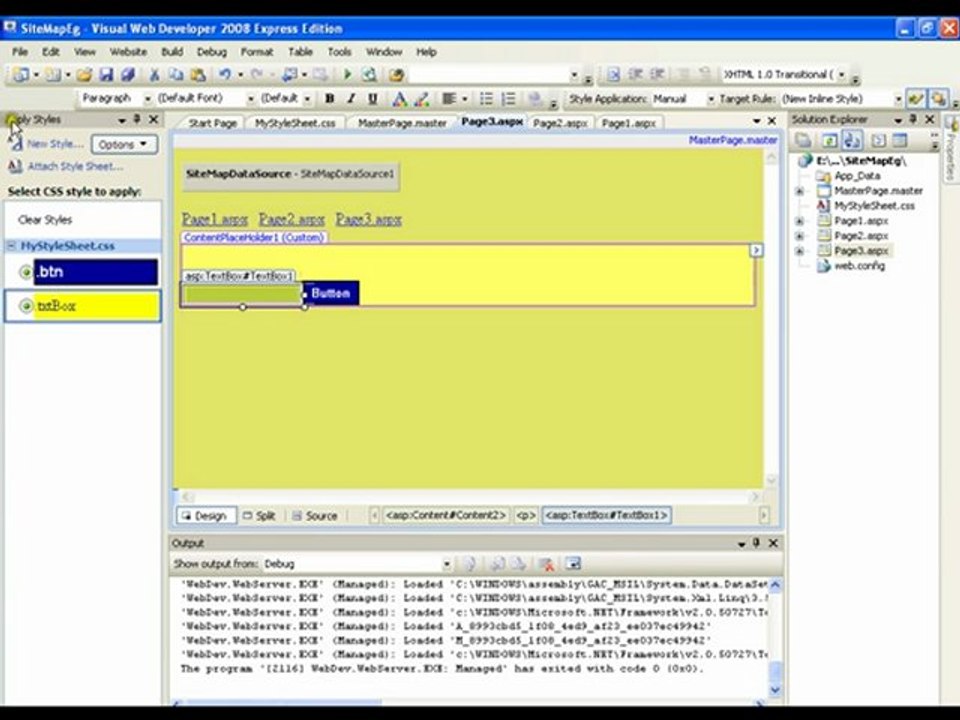Click the Save All toolbar icon

(127, 75)
